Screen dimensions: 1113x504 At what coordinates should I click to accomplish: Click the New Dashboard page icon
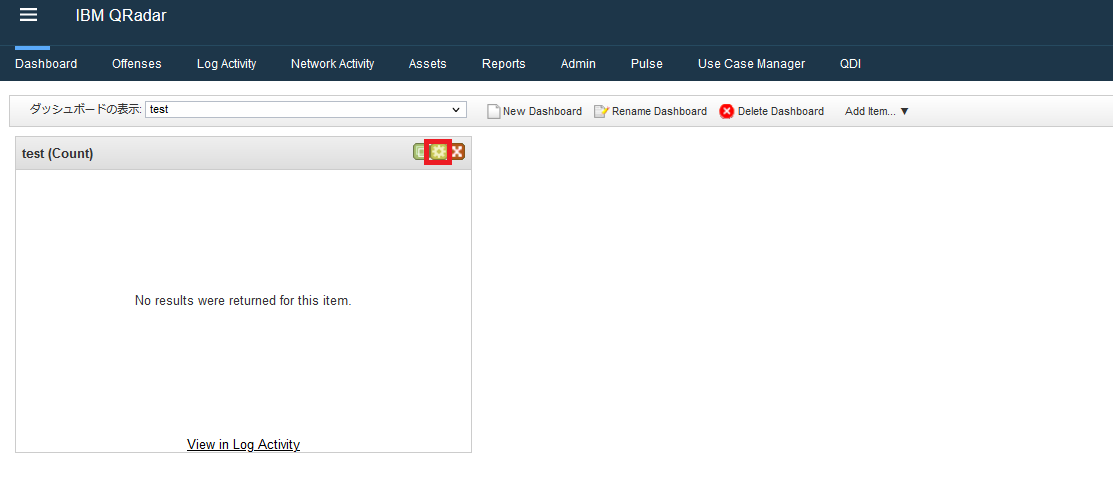point(493,111)
